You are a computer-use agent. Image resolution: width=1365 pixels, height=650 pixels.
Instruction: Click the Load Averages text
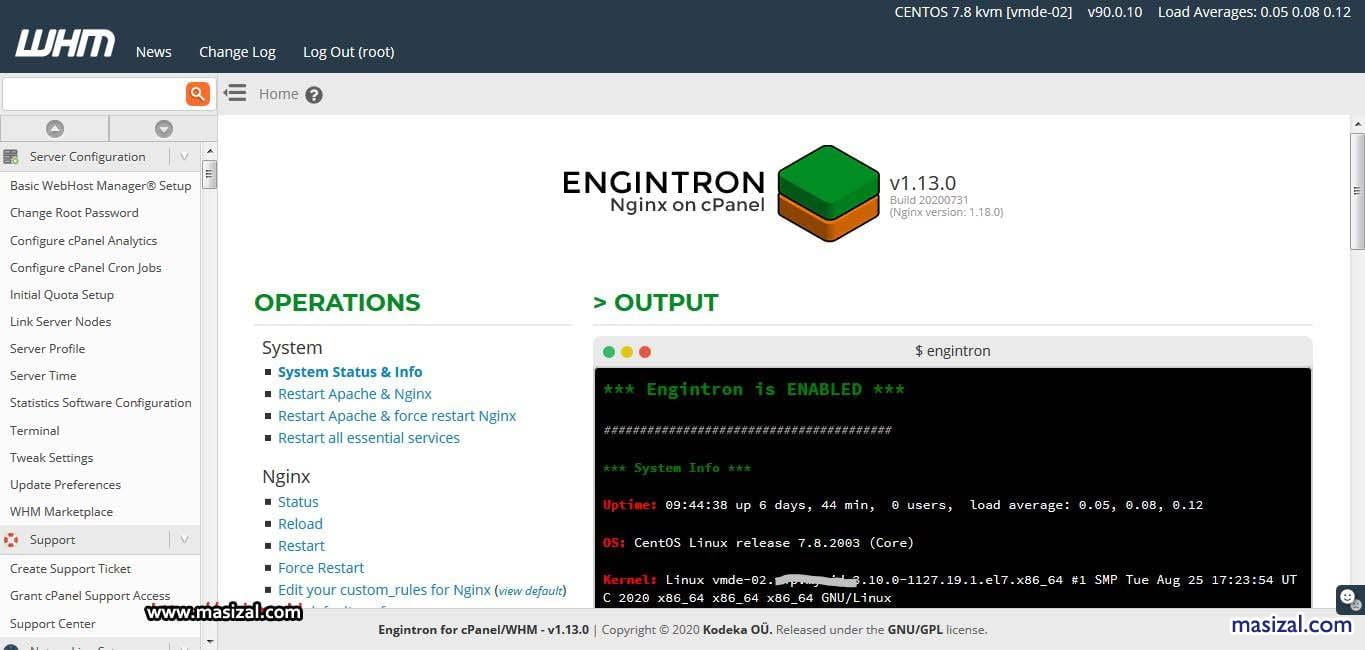point(1254,12)
